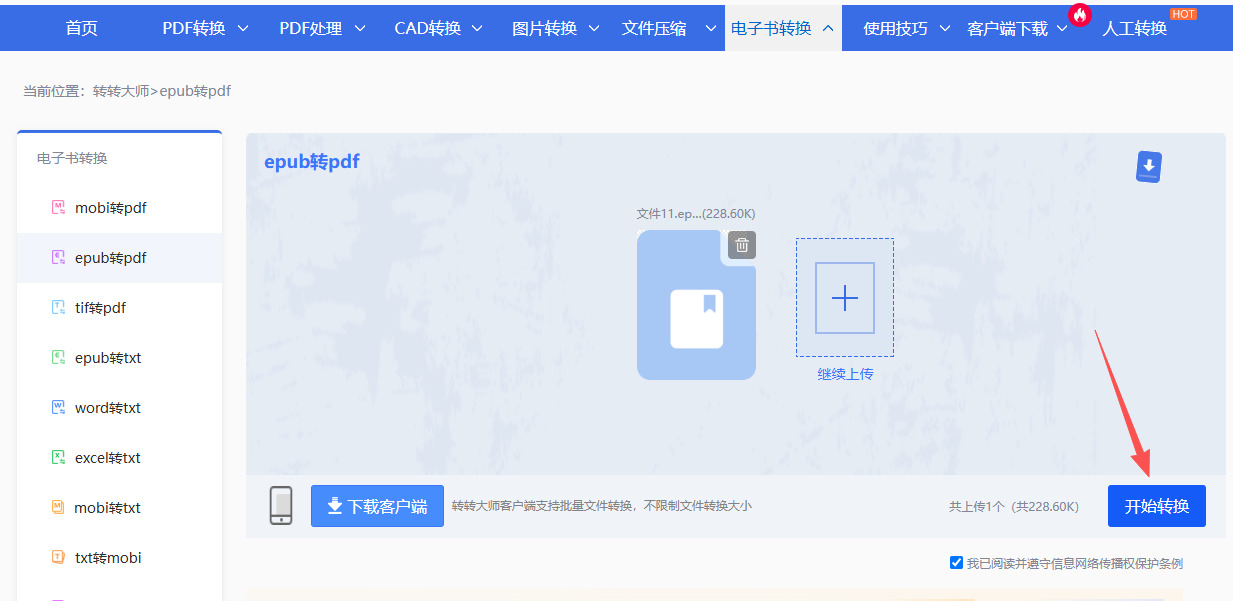Viewport: 1233px width, 601px height.
Task: Click the mobi转txt sidebar icon
Action: click(x=58, y=508)
